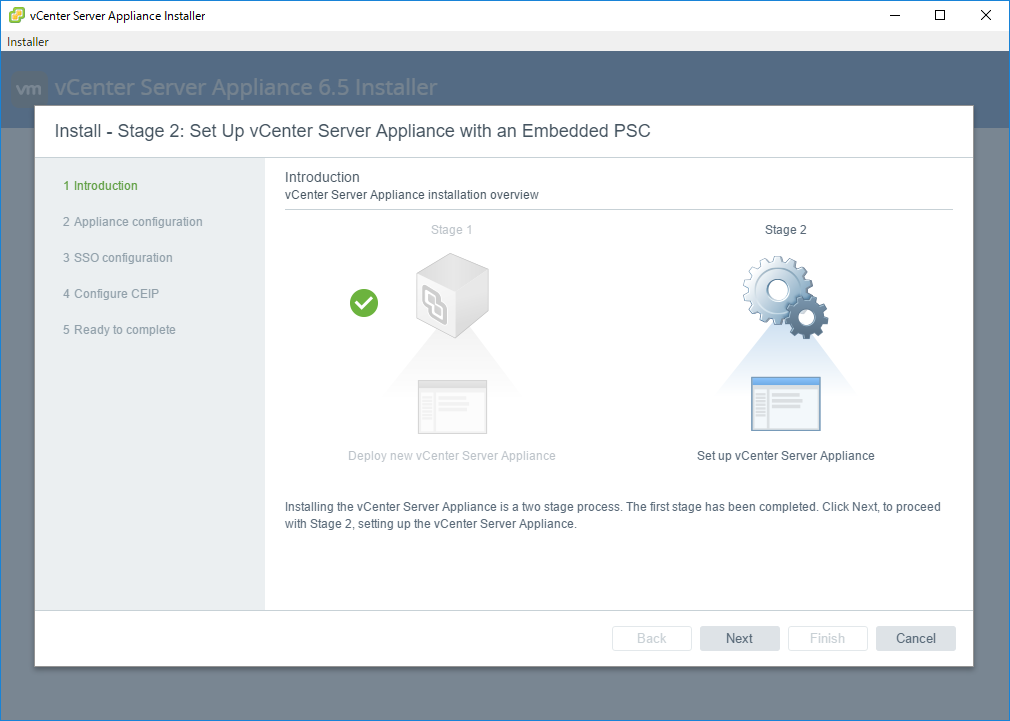Click the vCenter installer title bar icon

[17, 15]
